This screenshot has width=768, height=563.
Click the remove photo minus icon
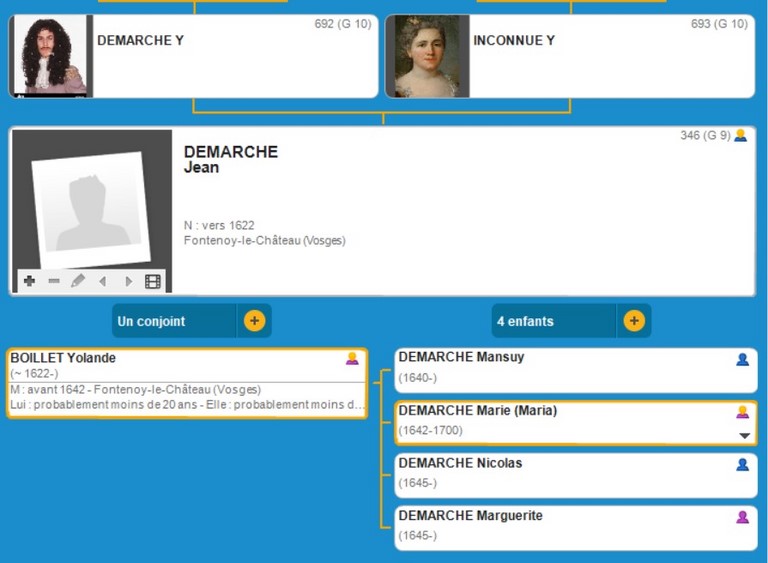coord(53,281)
